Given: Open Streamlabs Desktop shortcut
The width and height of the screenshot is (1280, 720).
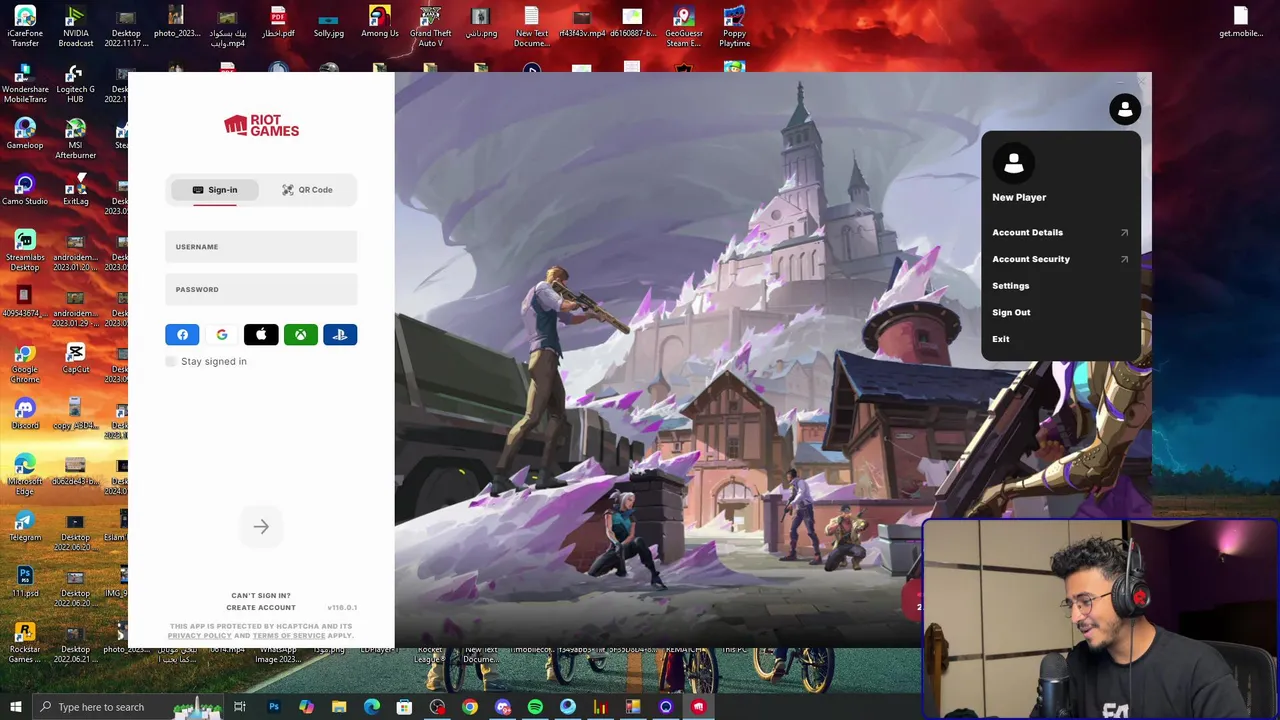Looking at the screenshot, I should tap(25, 251).
